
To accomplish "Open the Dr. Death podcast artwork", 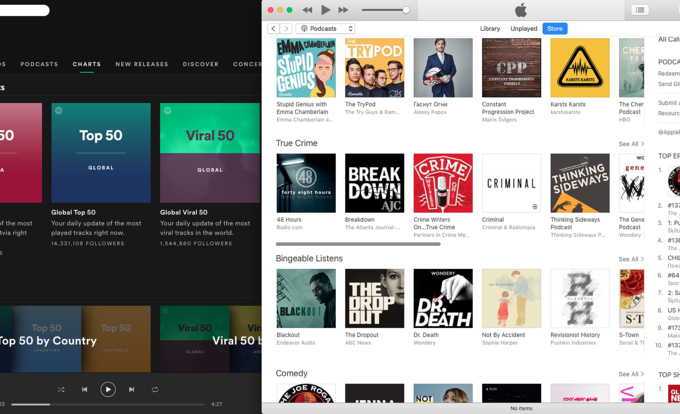I will click(443, 298).
